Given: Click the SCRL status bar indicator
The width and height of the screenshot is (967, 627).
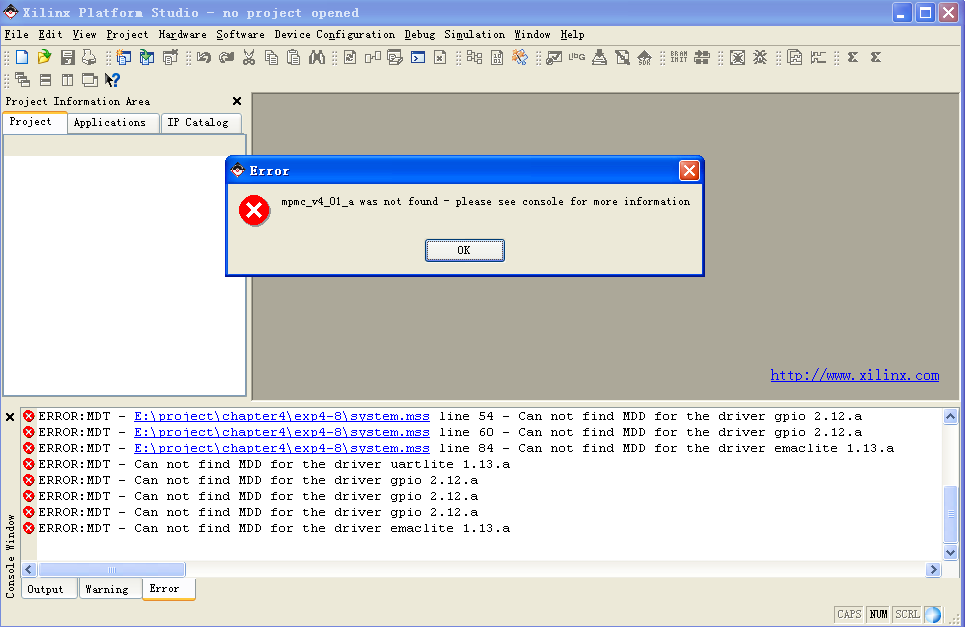Looking at the screenshot, I should pyautogui.click(x=907, y=614).
